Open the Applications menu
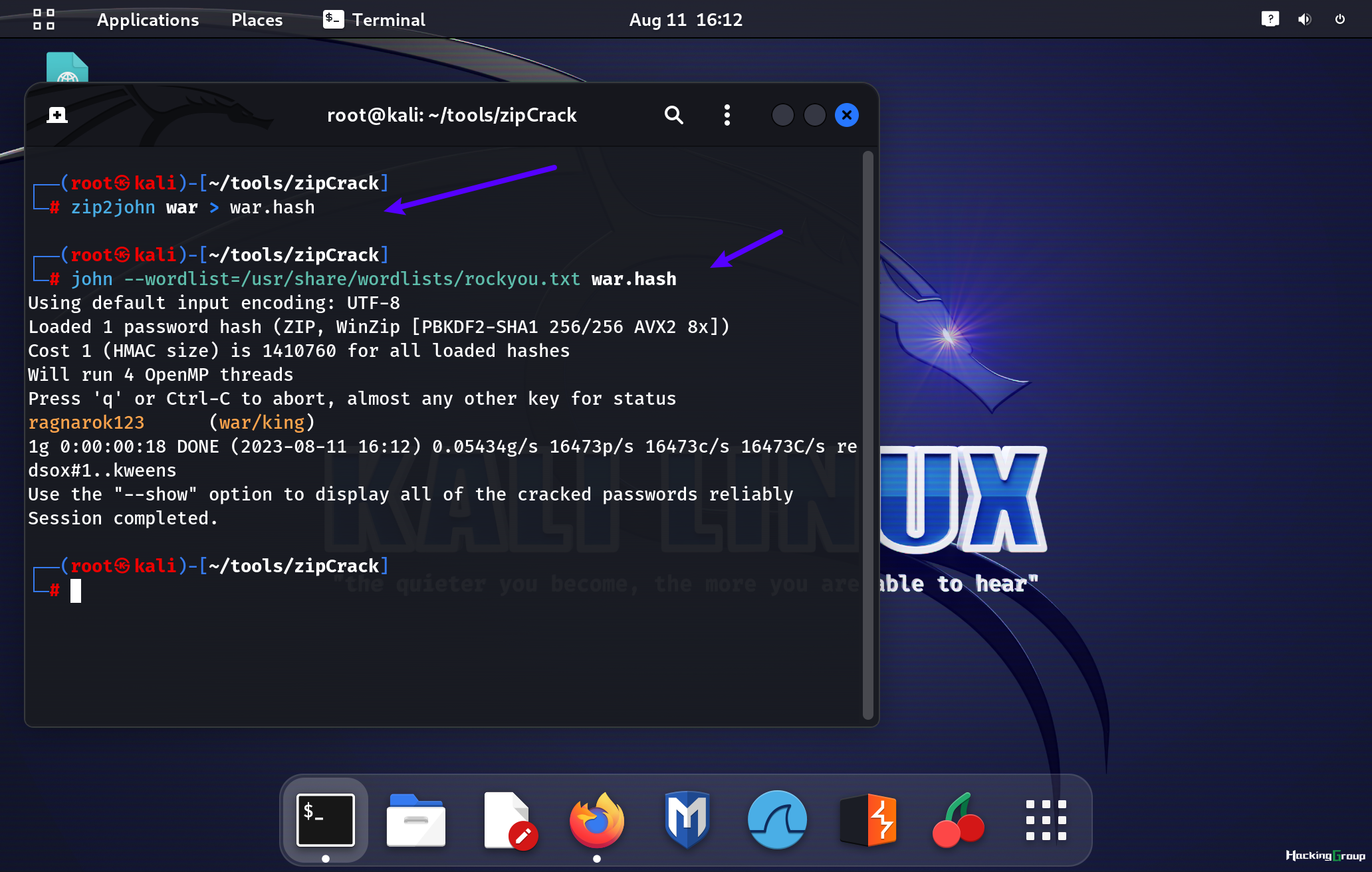The image size is (1372, 872). click(148, 20)
